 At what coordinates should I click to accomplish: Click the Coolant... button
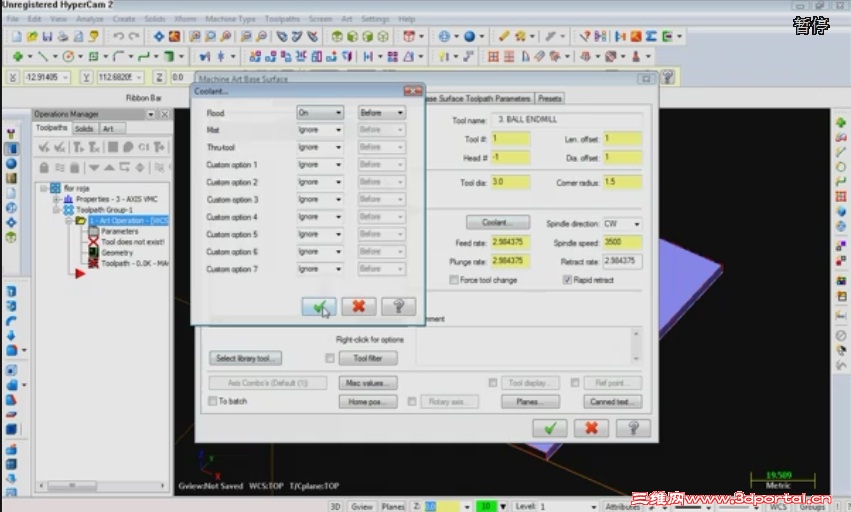point(498,223)
